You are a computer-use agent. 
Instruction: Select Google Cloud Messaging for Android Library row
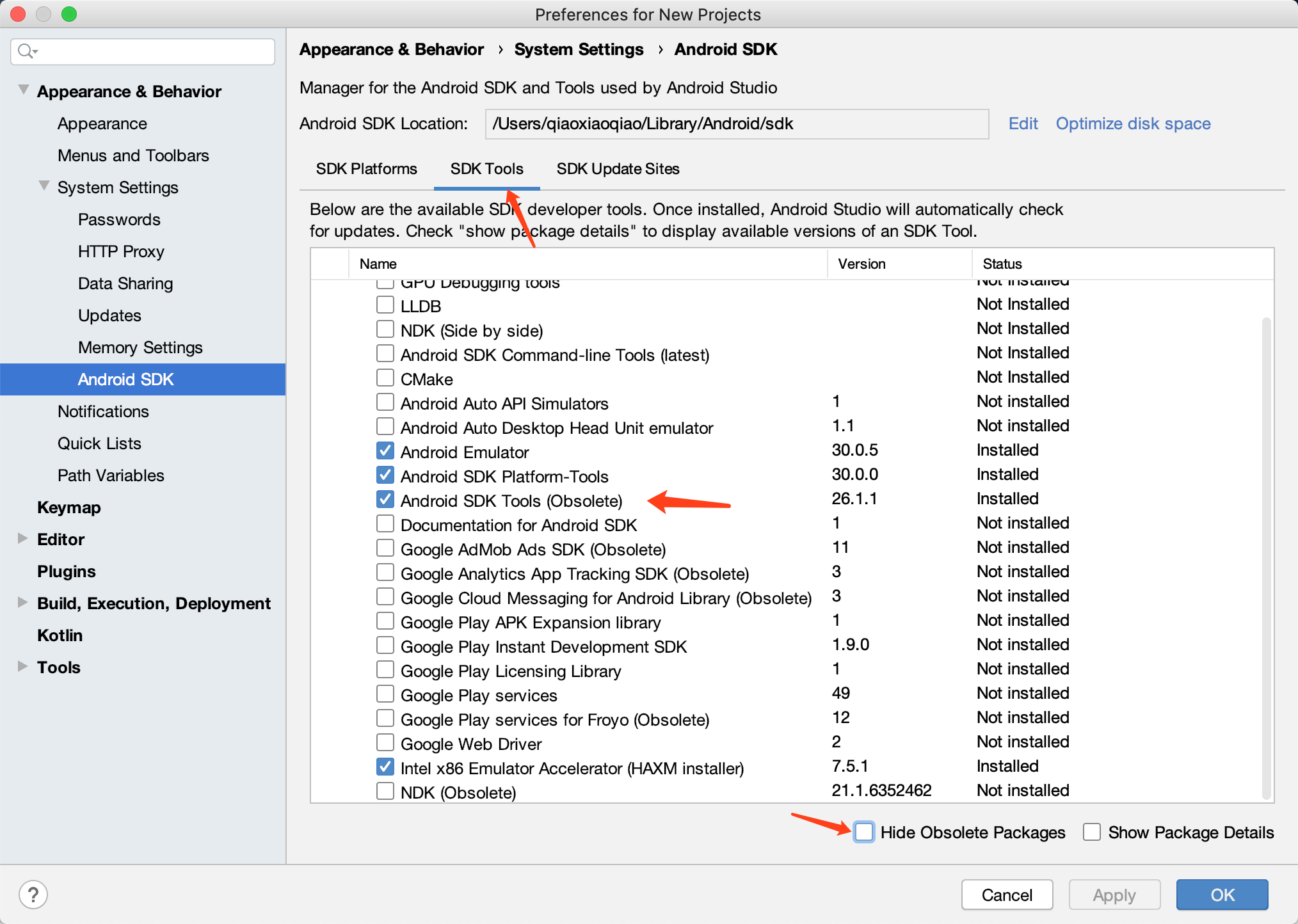(792, 596)
